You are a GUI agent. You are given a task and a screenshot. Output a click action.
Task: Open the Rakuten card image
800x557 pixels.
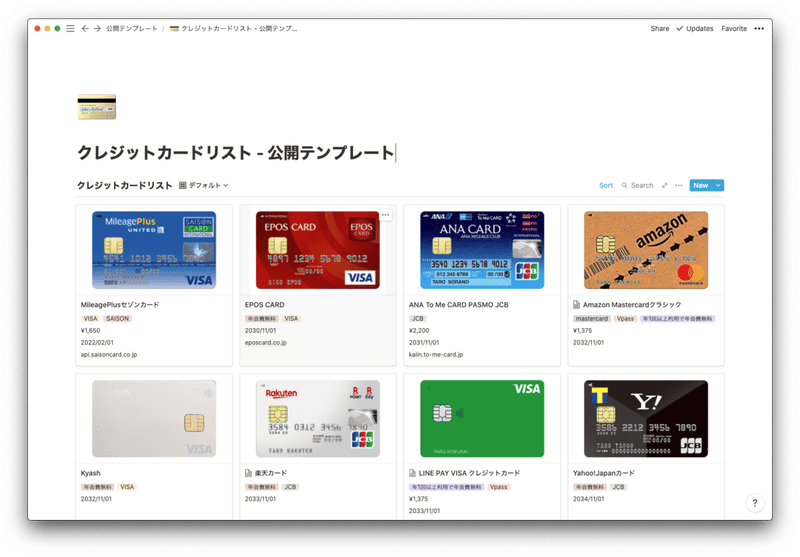(318, 418)
